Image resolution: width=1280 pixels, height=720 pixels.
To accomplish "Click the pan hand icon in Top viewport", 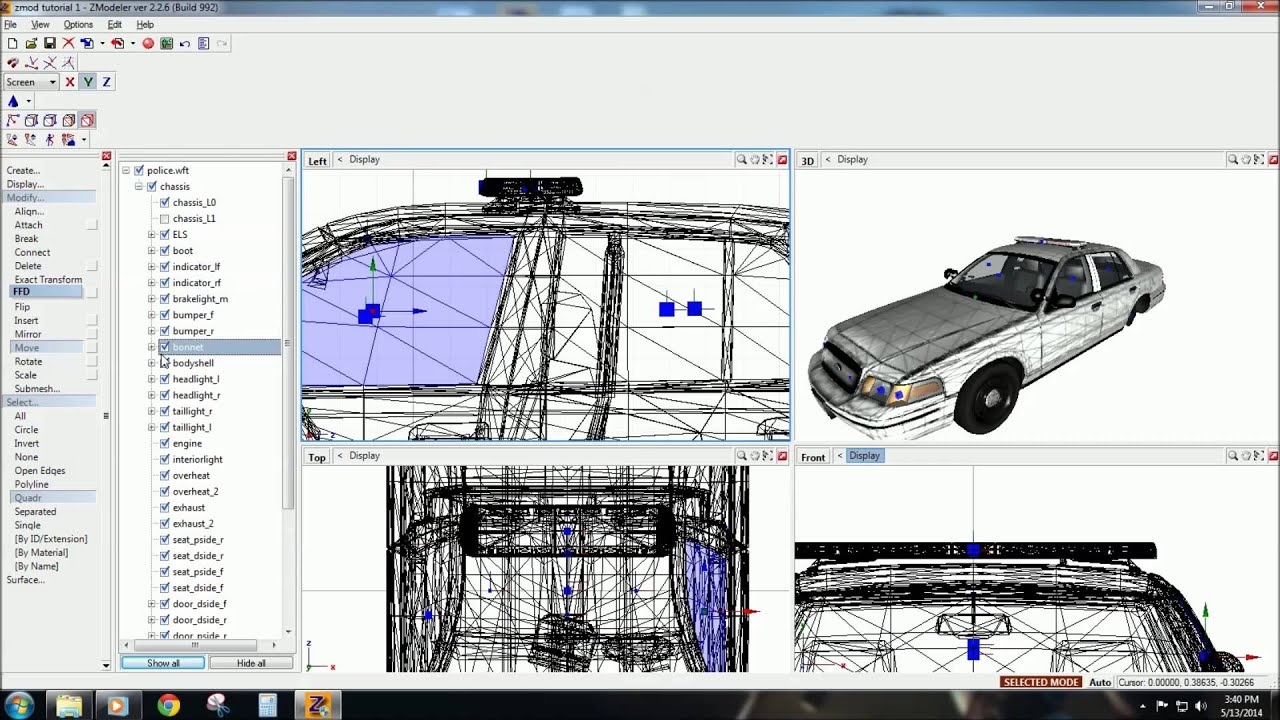I will 755,456.
